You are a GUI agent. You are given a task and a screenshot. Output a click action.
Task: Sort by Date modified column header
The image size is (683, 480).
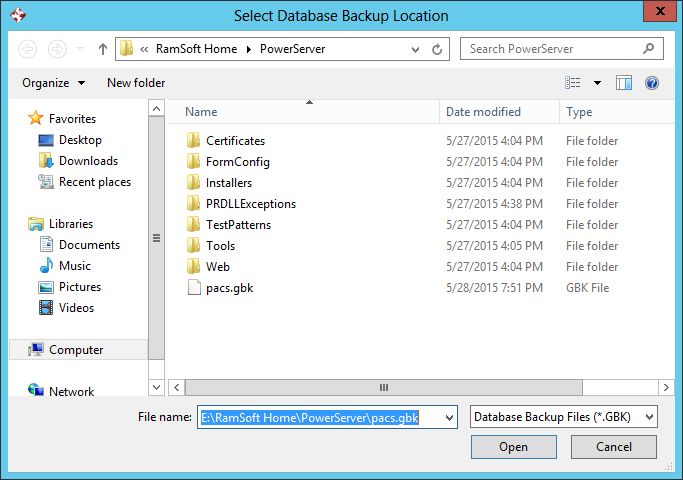click(x=483, y=112)
